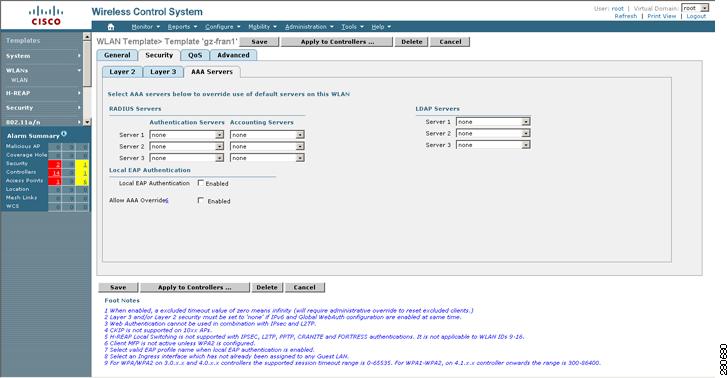The height and width of the screenshot is (378, 728).
Task: Open yellow minor Access Points alarm count
Action: pyautogui.click(x=82, y=181)
